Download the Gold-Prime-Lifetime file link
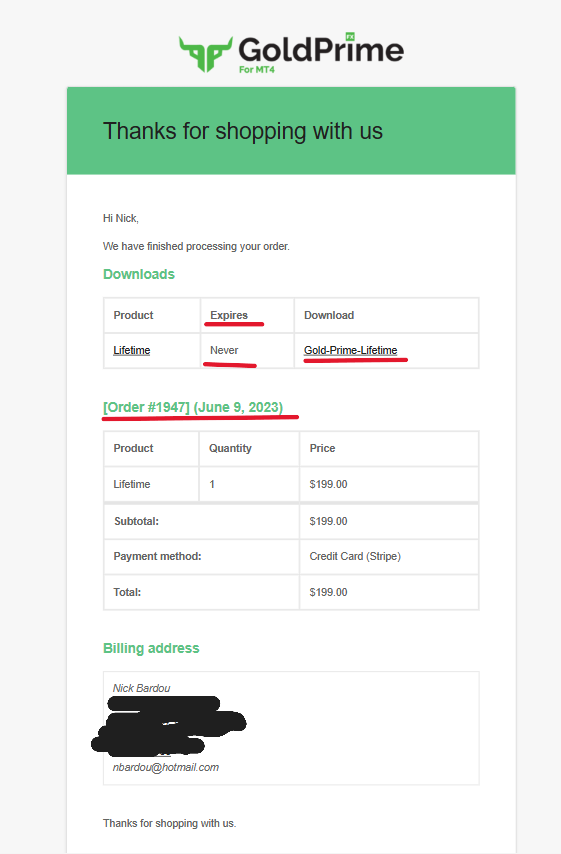Image resolution: width=561 pixels, height=854 pixels. click(x=350, y=350)
